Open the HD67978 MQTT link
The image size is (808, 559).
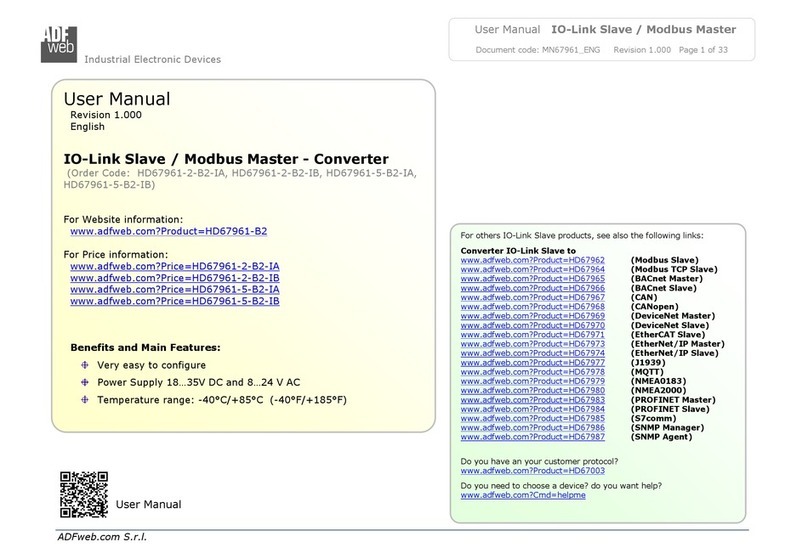pos(533,372)
